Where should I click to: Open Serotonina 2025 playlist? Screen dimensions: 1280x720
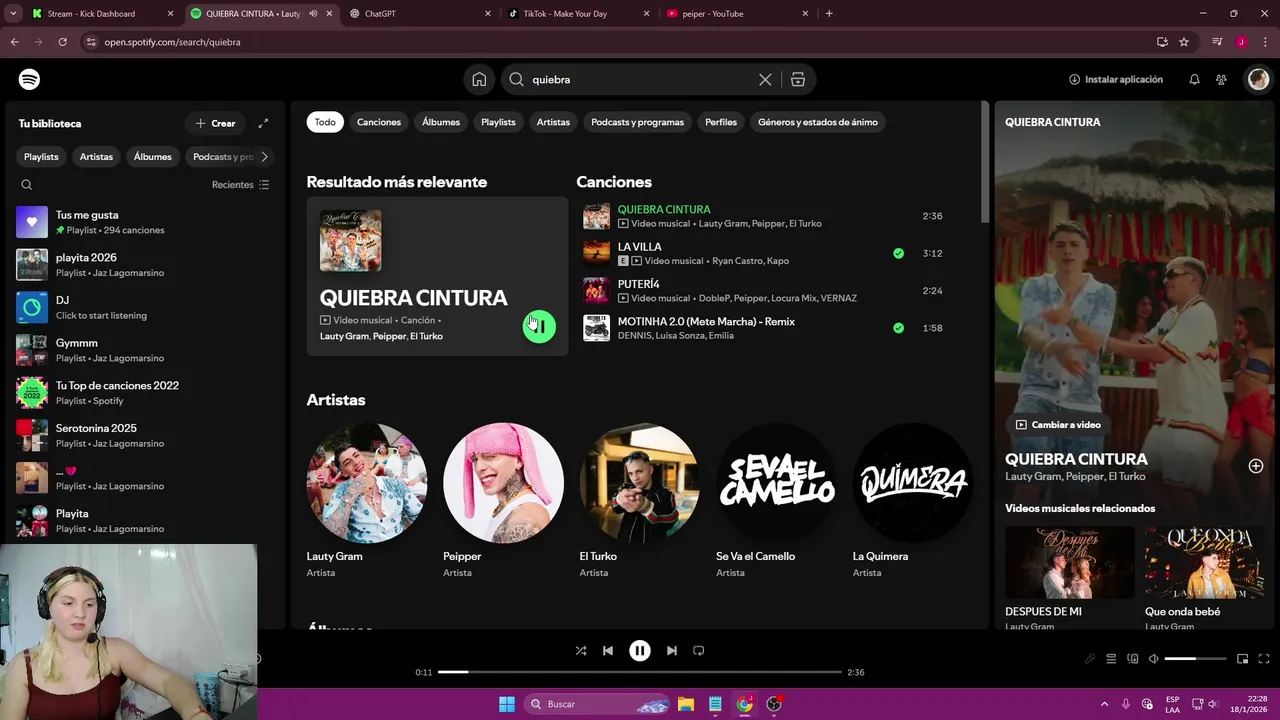click(144, 435)
